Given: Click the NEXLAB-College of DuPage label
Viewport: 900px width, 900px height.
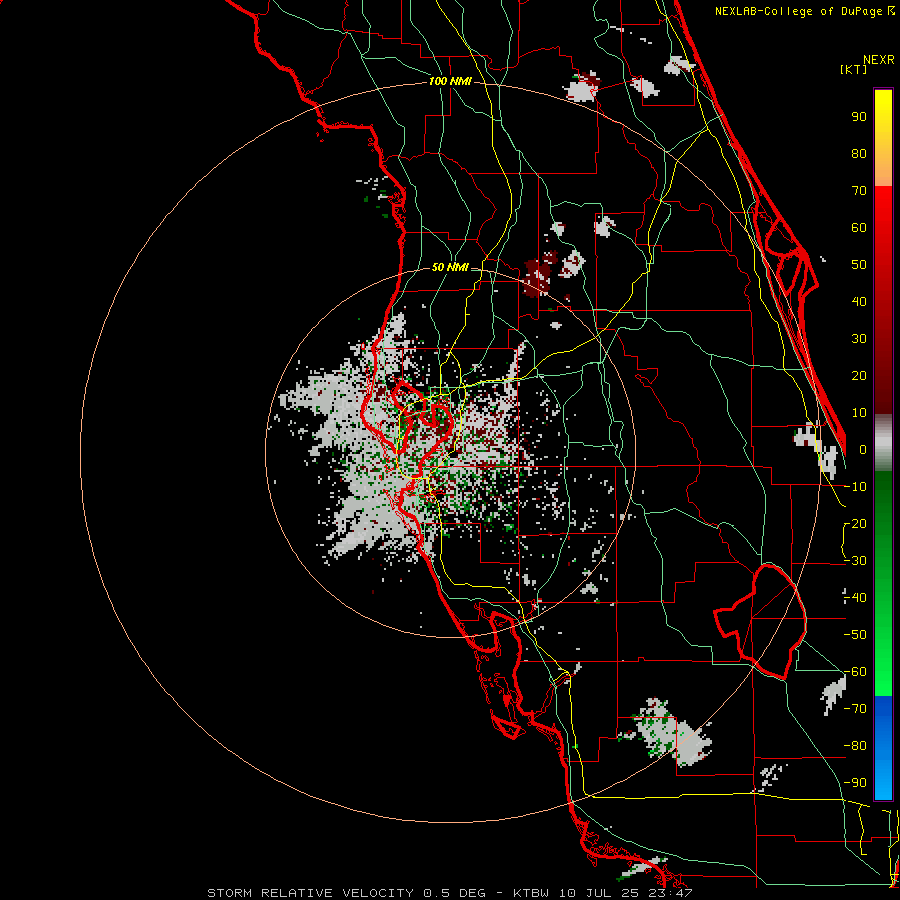Looking at the screenshot, I should click(x=798, y=11).
